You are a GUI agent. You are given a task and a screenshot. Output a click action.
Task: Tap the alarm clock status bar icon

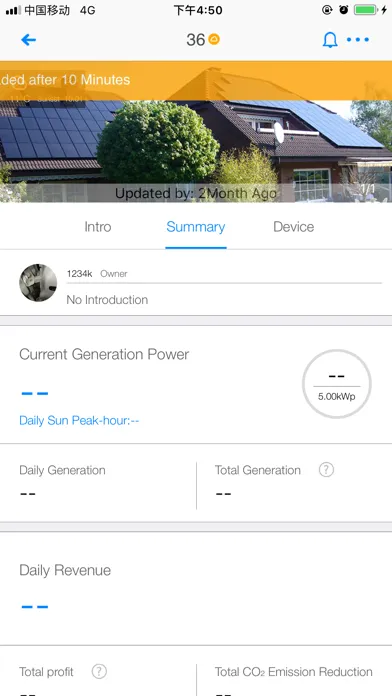pyautogui.click(x=344, y=10)
